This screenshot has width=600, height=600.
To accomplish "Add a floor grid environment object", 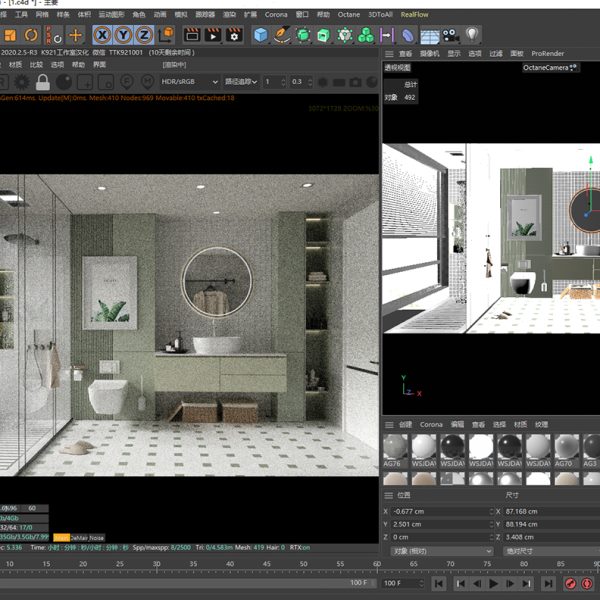I will tap(430, 36).
